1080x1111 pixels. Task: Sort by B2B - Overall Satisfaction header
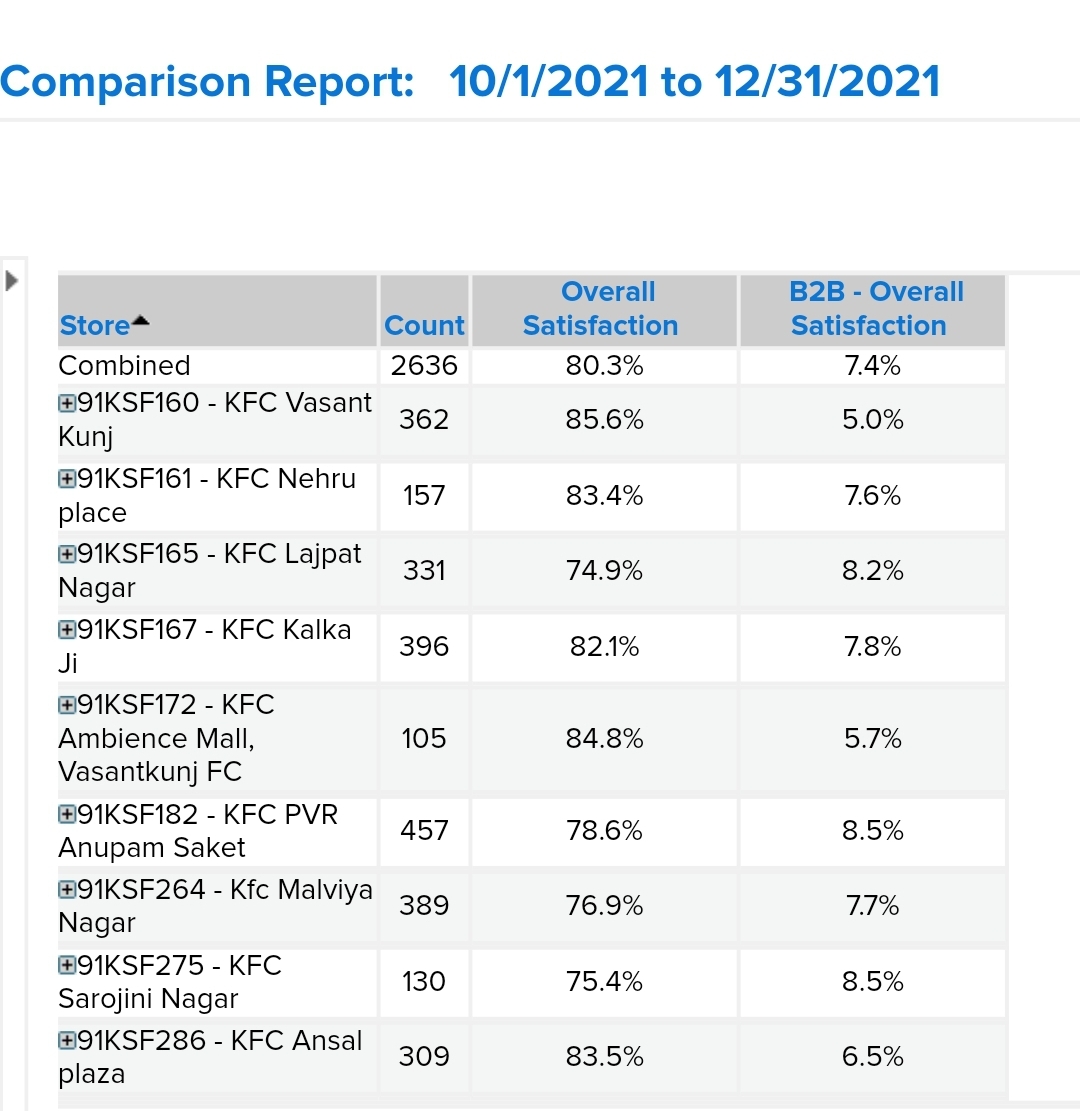pyautogui.click(x=872, y=309)
